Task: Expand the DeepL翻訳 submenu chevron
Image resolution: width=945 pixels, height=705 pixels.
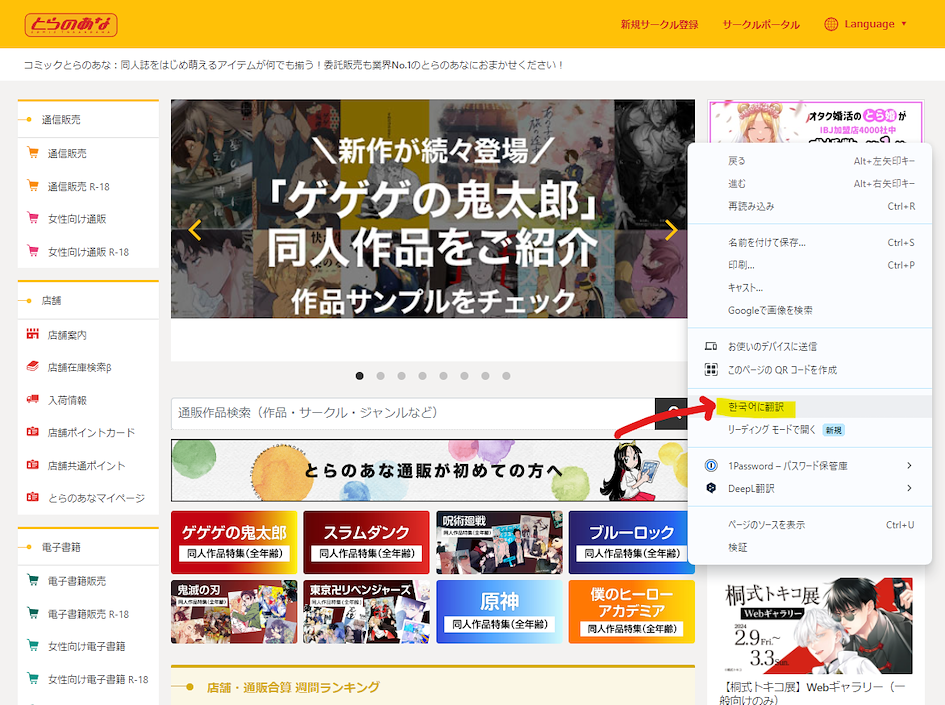Action: click(x=909, y=488)
